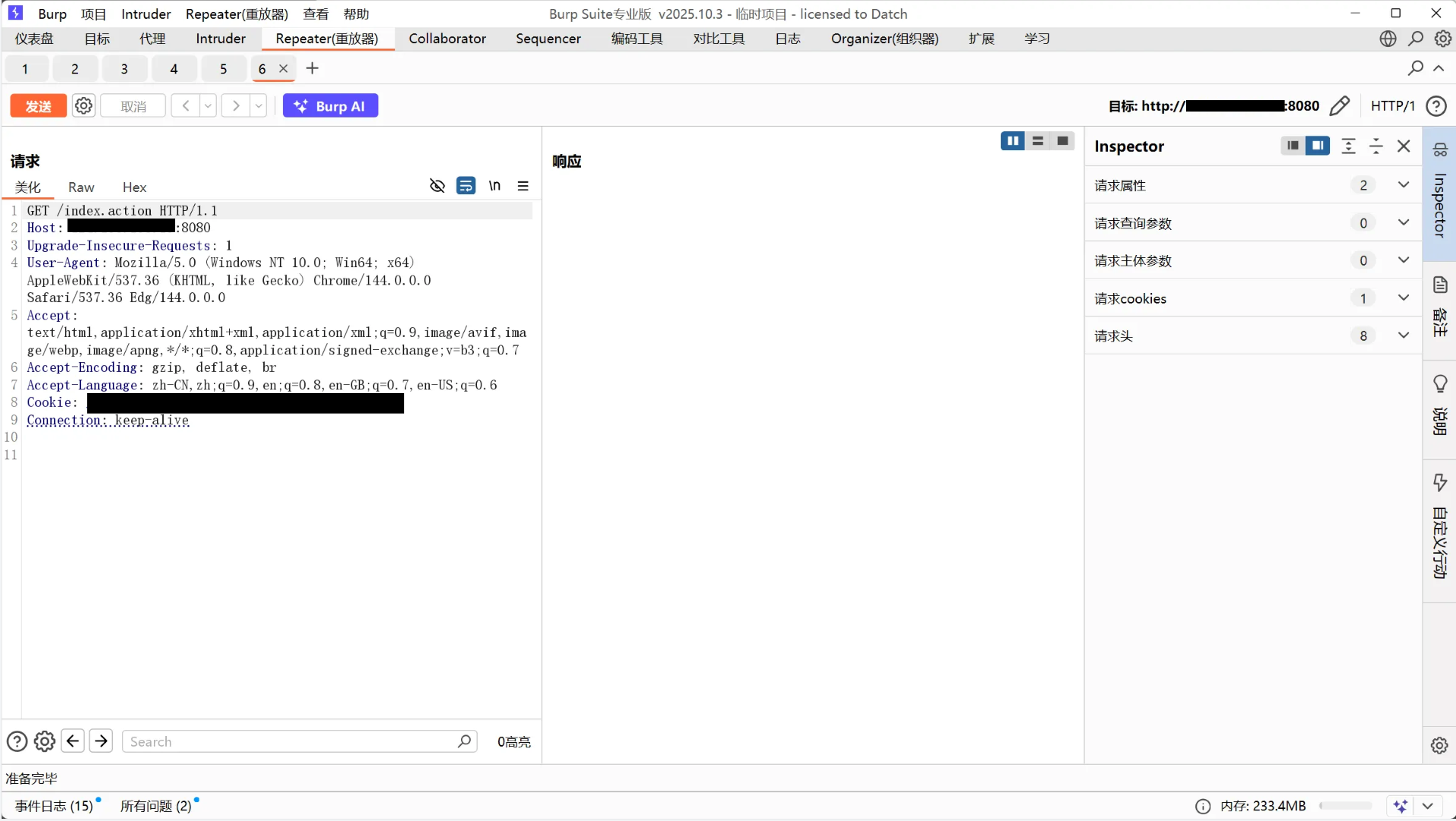This screenshot has height=821, width=1456.
Task: Launch Burp AI
Action: click(331, 106)
